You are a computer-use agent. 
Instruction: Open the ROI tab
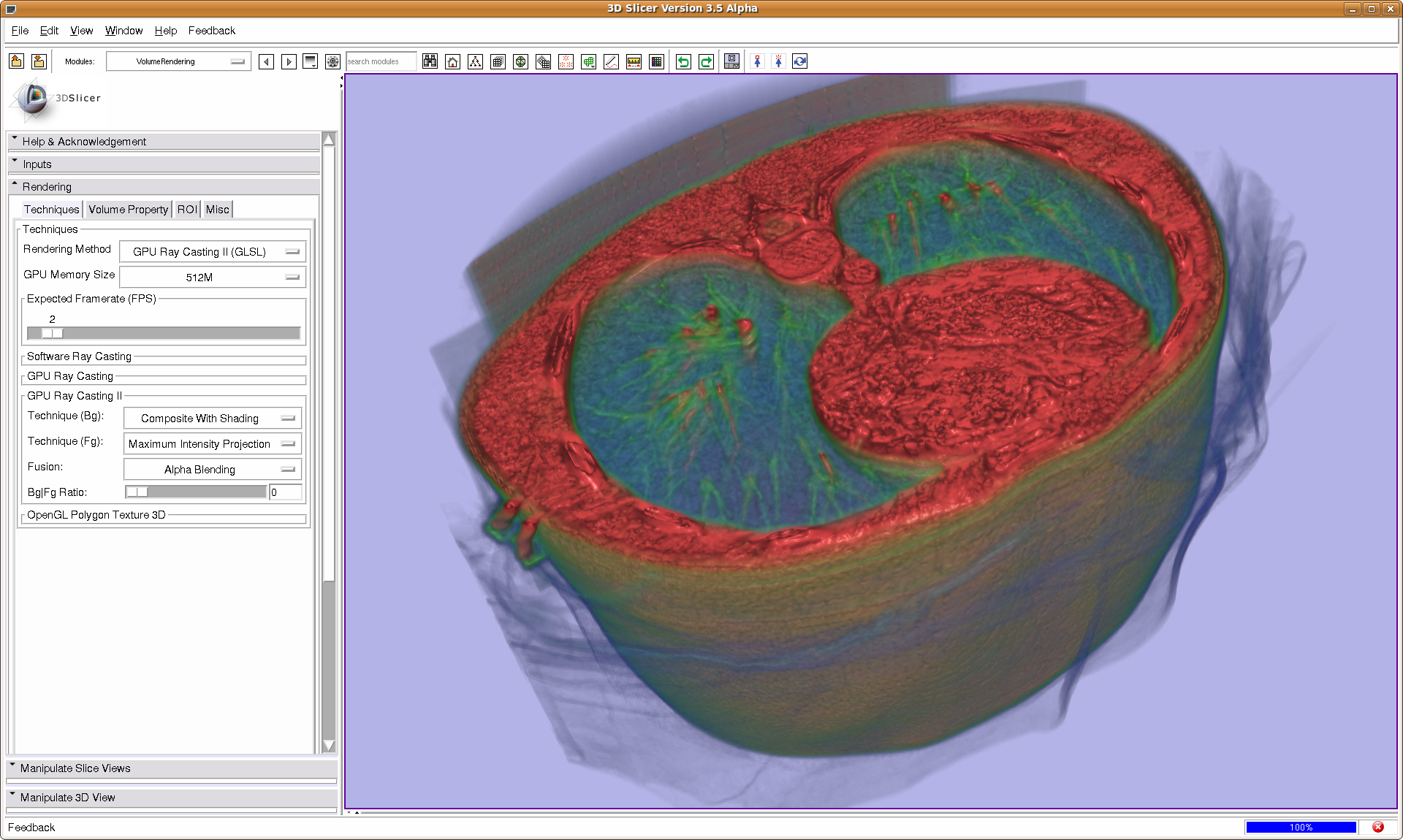pos(187,210)
